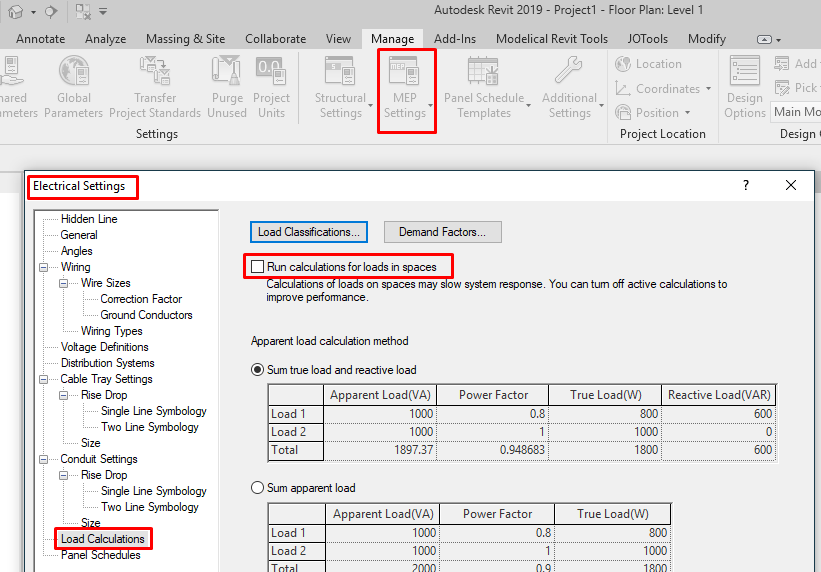
Task: Select Distribution Systems tree item
Action: pyautogui.click(x=107, y=363)
